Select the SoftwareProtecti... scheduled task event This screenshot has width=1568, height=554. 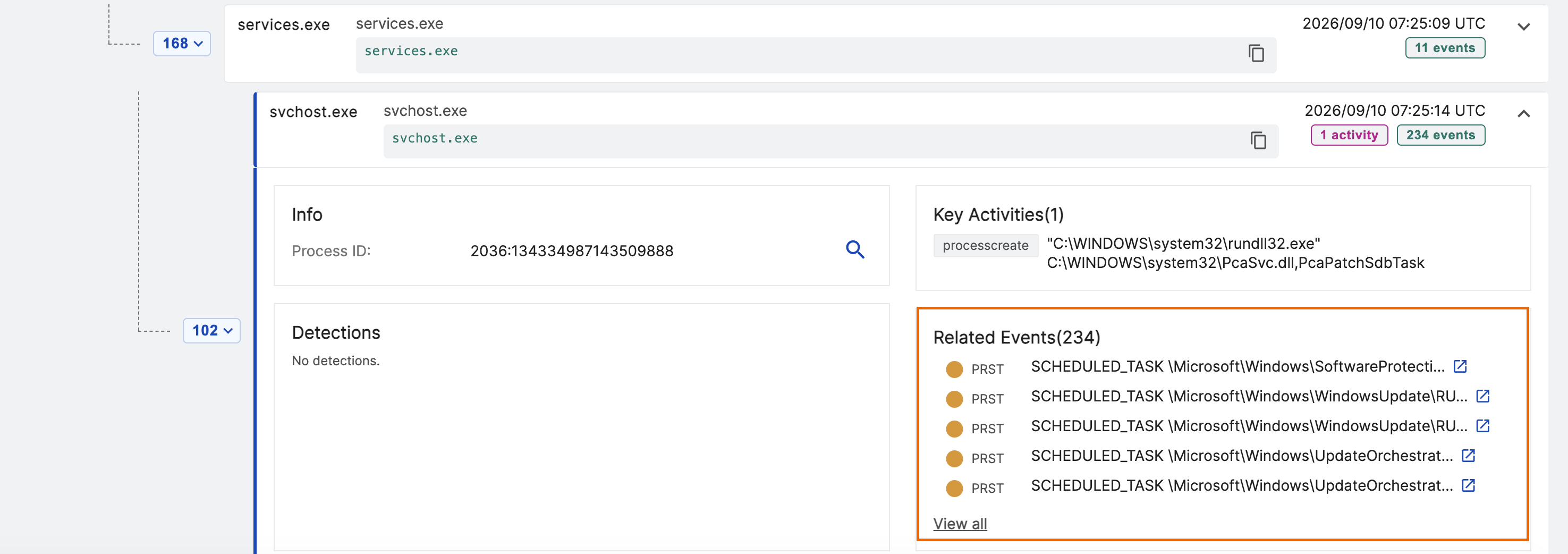[1237, 366]
